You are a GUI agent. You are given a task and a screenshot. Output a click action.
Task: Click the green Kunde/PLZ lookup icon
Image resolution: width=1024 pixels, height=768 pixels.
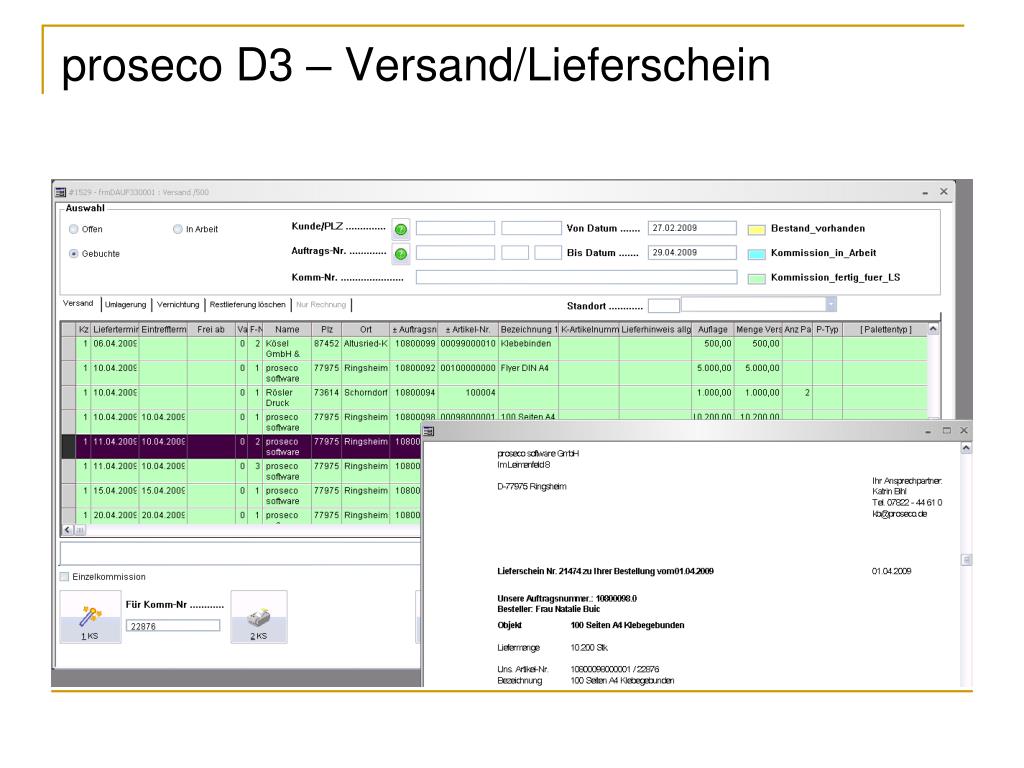pos(401,229)
